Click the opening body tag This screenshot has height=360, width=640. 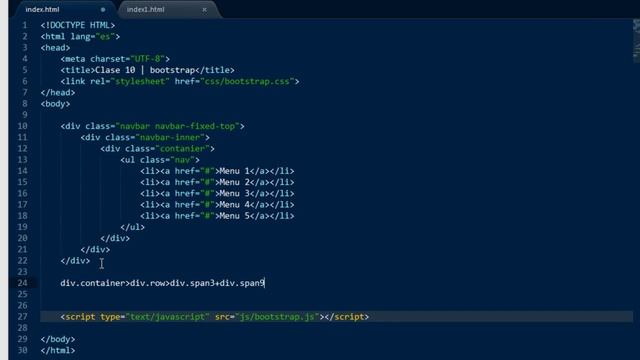click(x=55, y=104)
